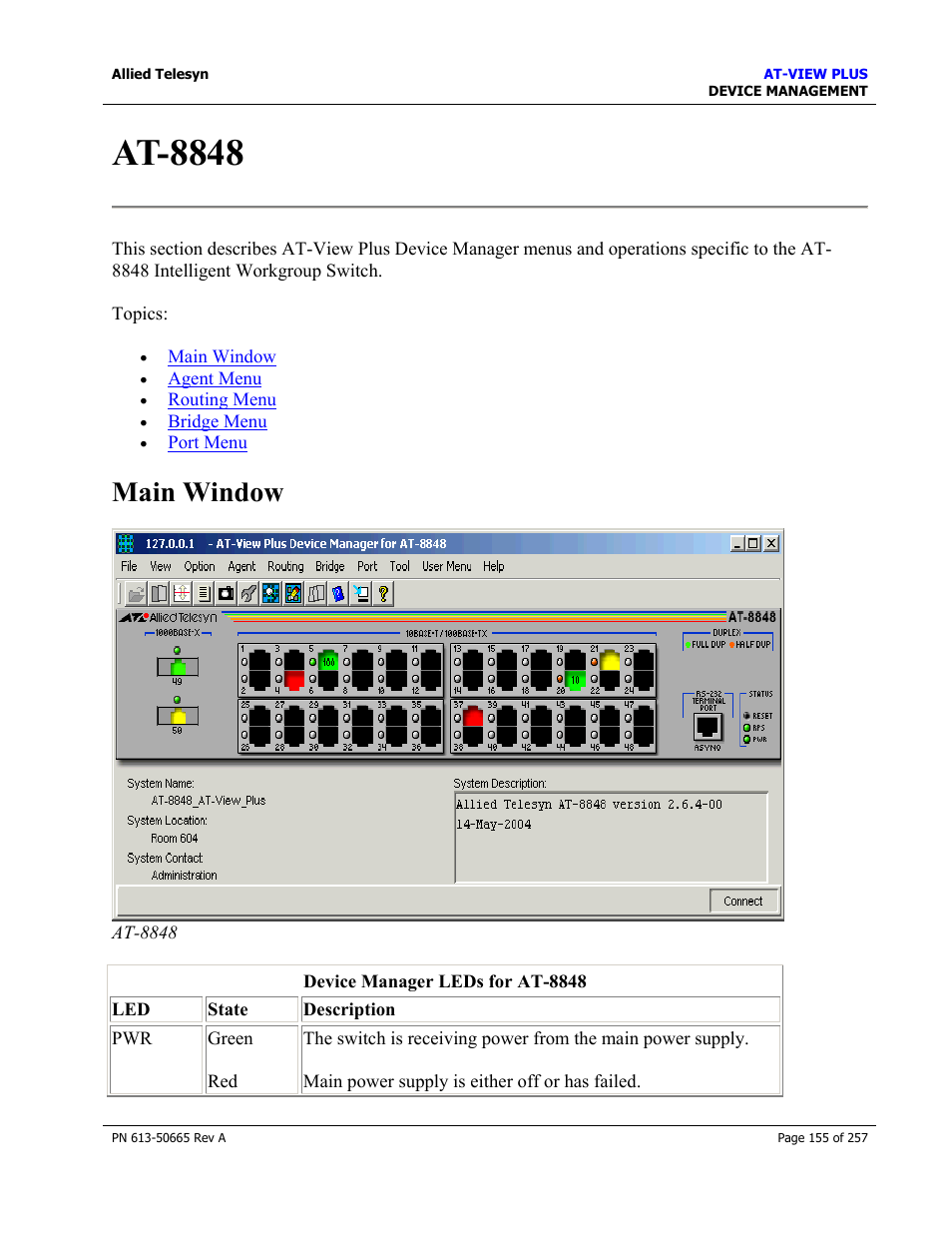Screen dimensions: 952x1233
Task: Select the yellow 1000BASE-X port 50
Action: click(x=178, y=716)
